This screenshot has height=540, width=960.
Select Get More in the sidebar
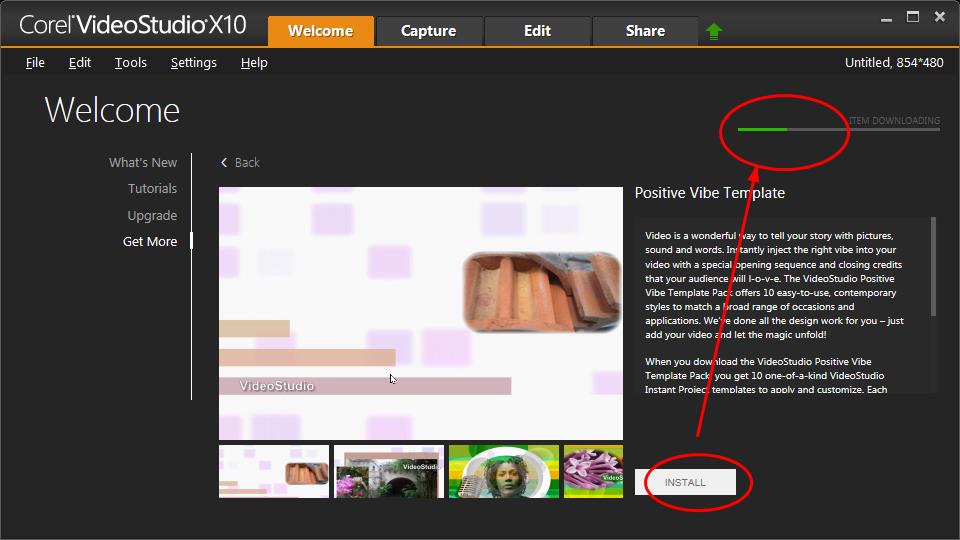150,241
